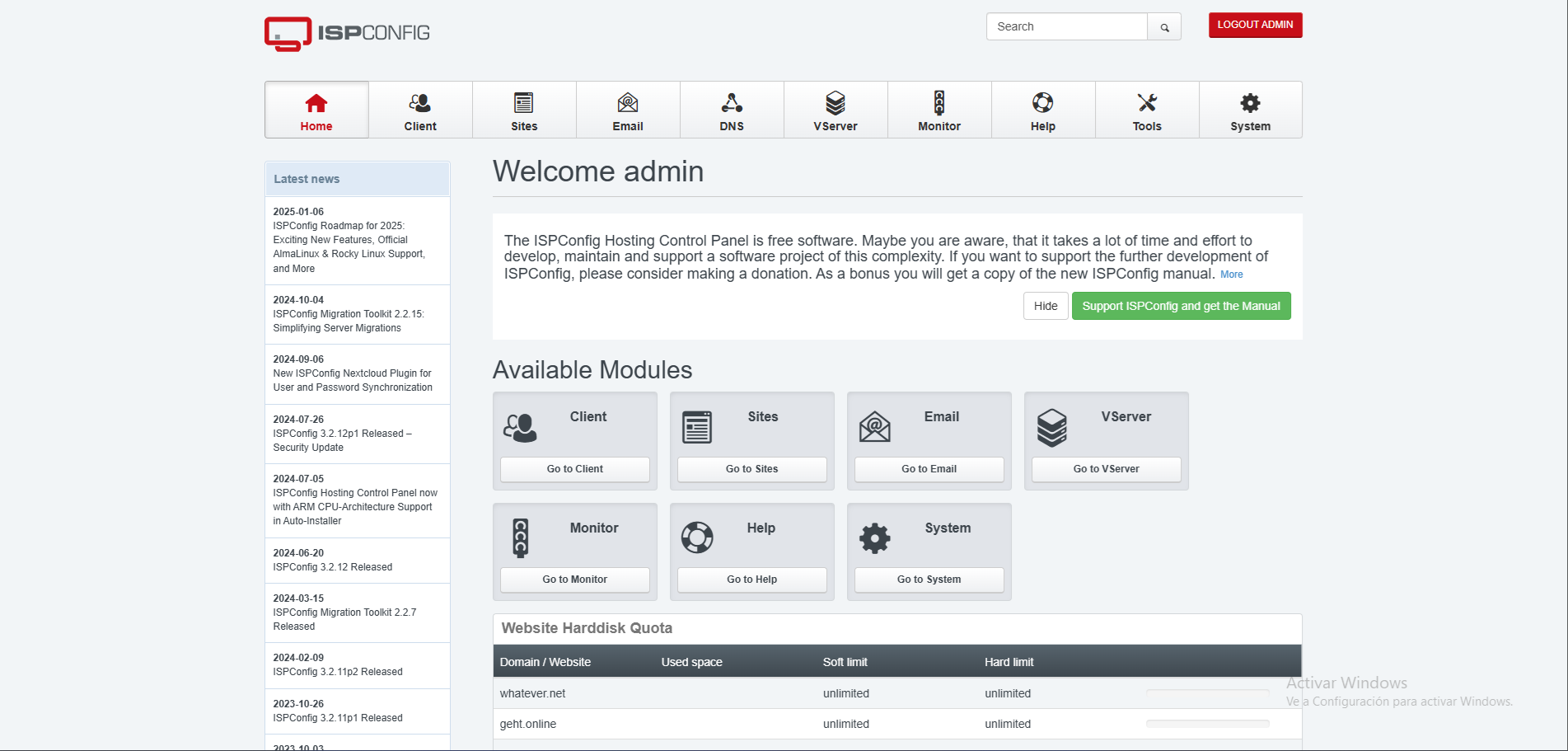Image resolution: width=1568 pixels, height=751 pixels.
Task: Switch to the Home tab label
Action: pyautogui.click(x=316, y=126)
